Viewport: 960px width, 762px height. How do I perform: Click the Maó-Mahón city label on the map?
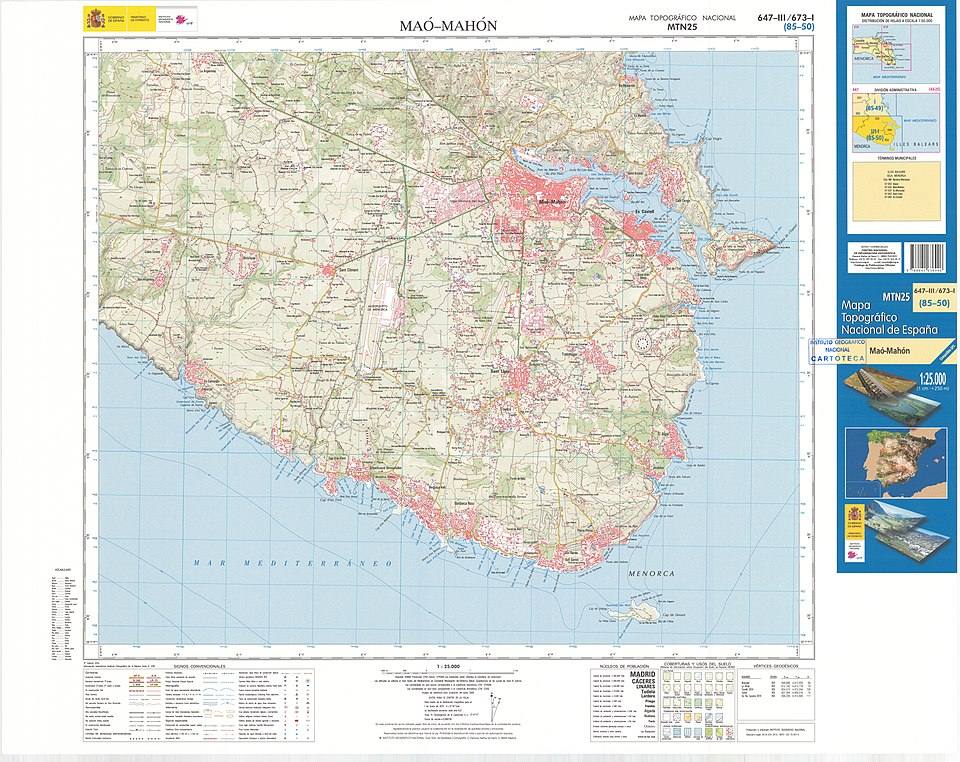pos(552,200)
